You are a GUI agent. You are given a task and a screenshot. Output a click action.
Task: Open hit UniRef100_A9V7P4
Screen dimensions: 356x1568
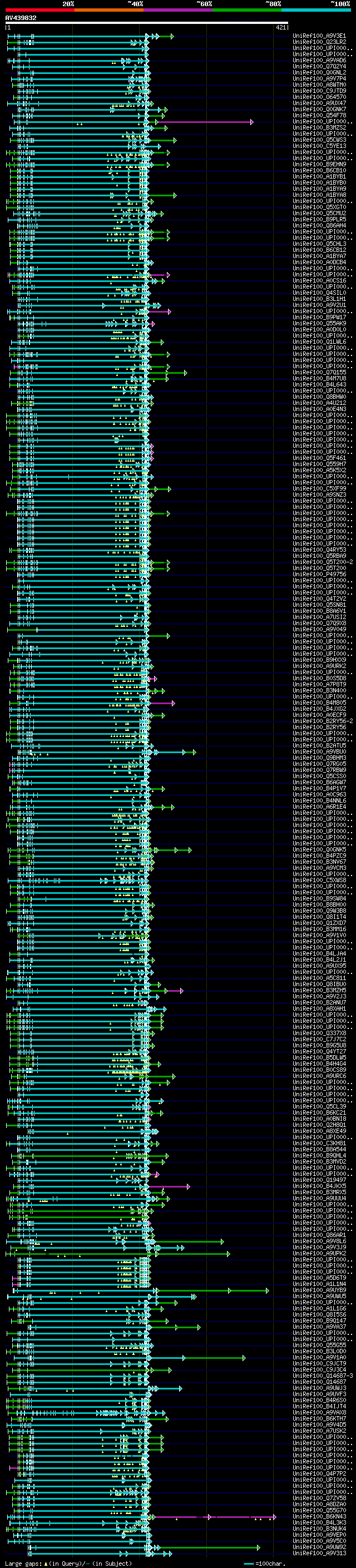point(319,78)
